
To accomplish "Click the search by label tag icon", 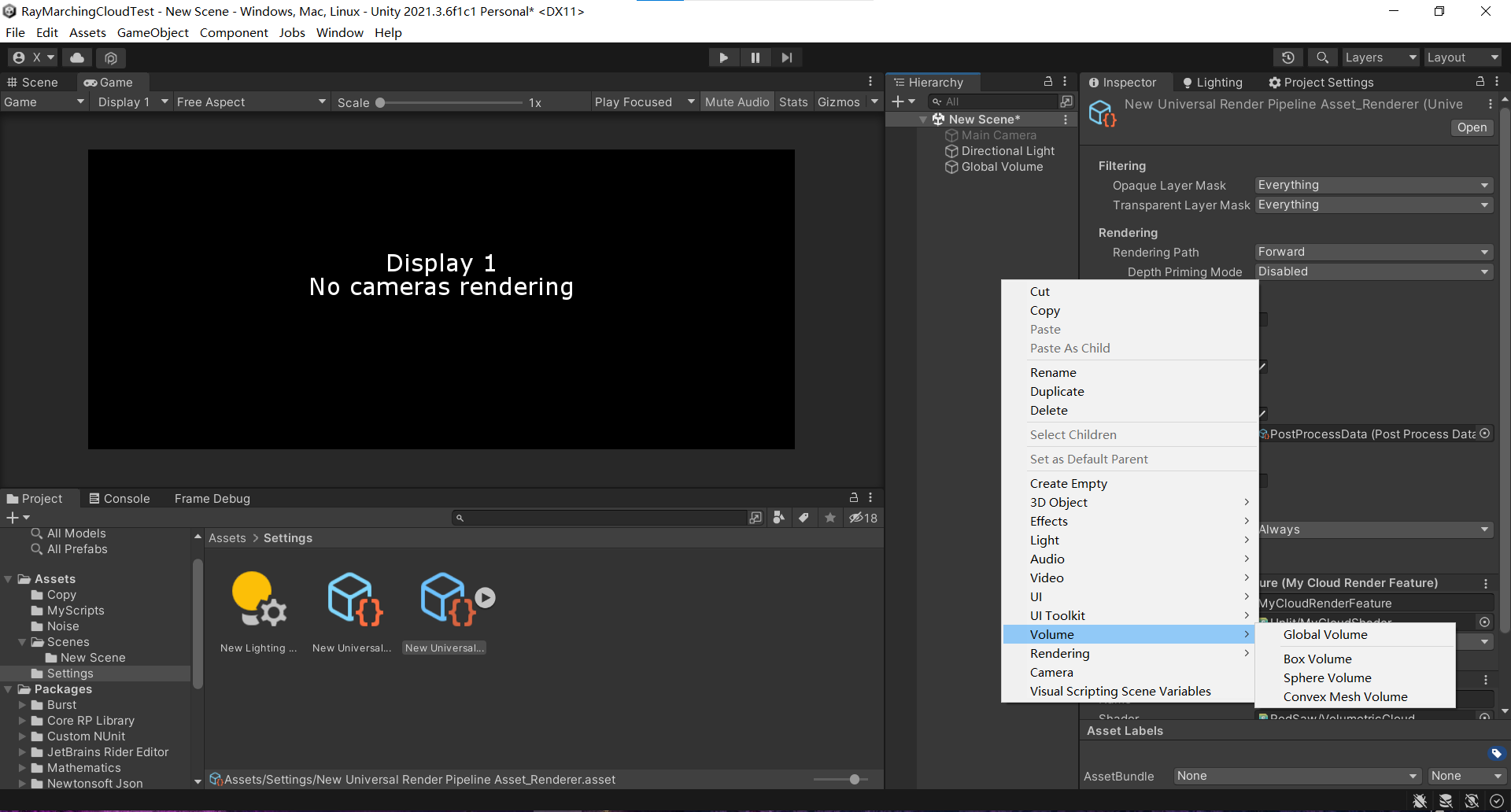I will tap(804, 518).
